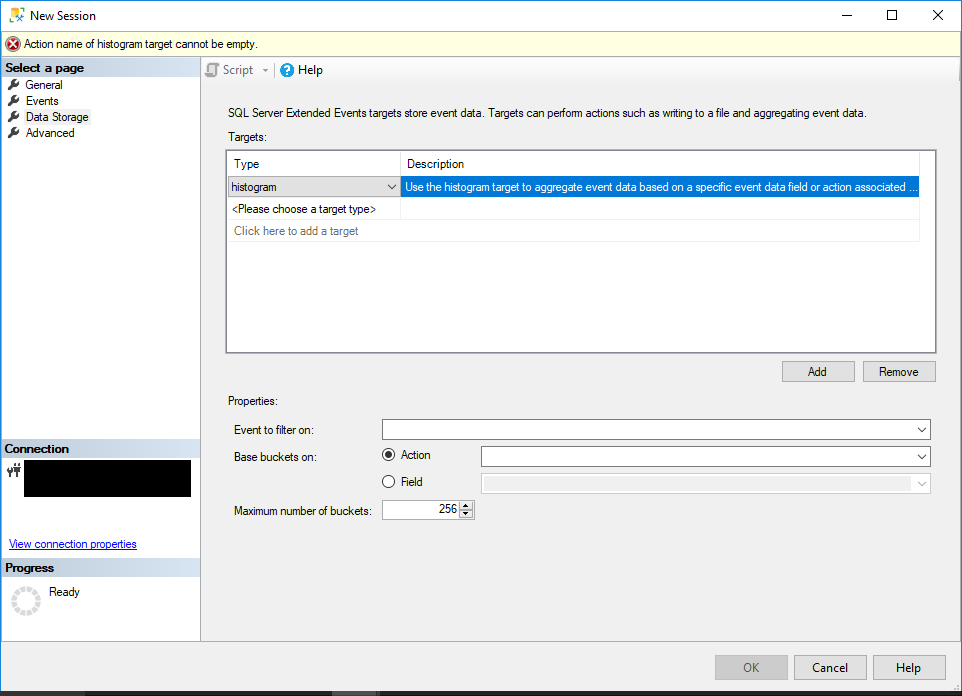Click the server connection icon
The image size is (962, 696).
pos(11,471)
